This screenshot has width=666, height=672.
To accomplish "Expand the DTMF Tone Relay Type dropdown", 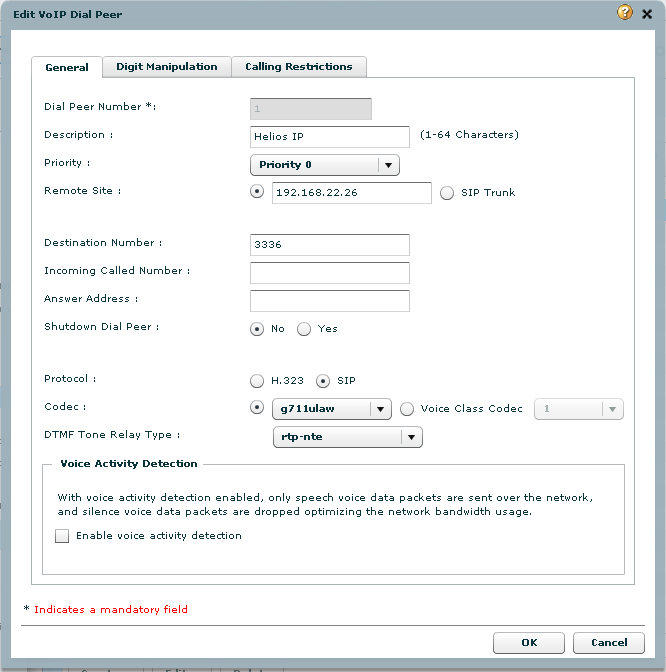I will 347,437.
